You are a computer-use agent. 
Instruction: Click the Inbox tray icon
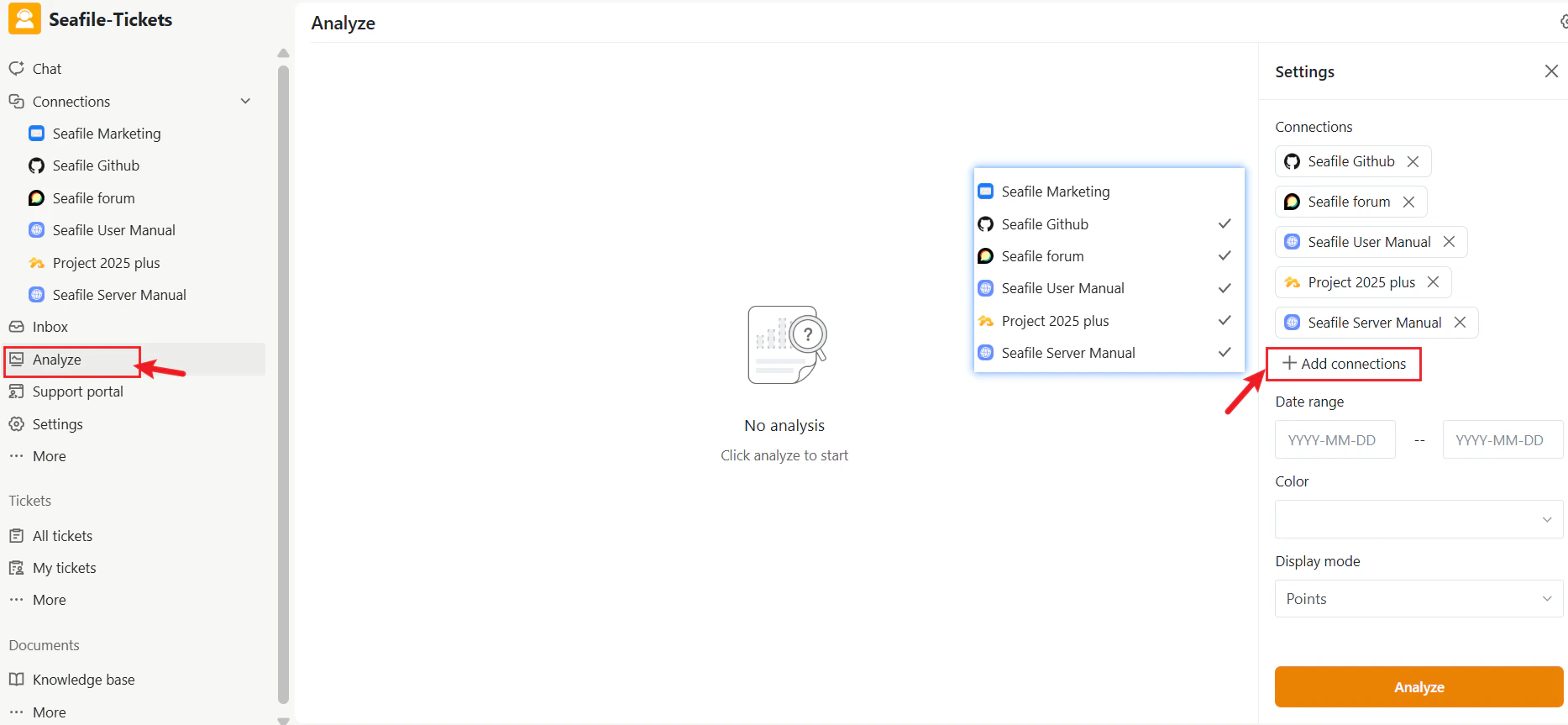16,327
